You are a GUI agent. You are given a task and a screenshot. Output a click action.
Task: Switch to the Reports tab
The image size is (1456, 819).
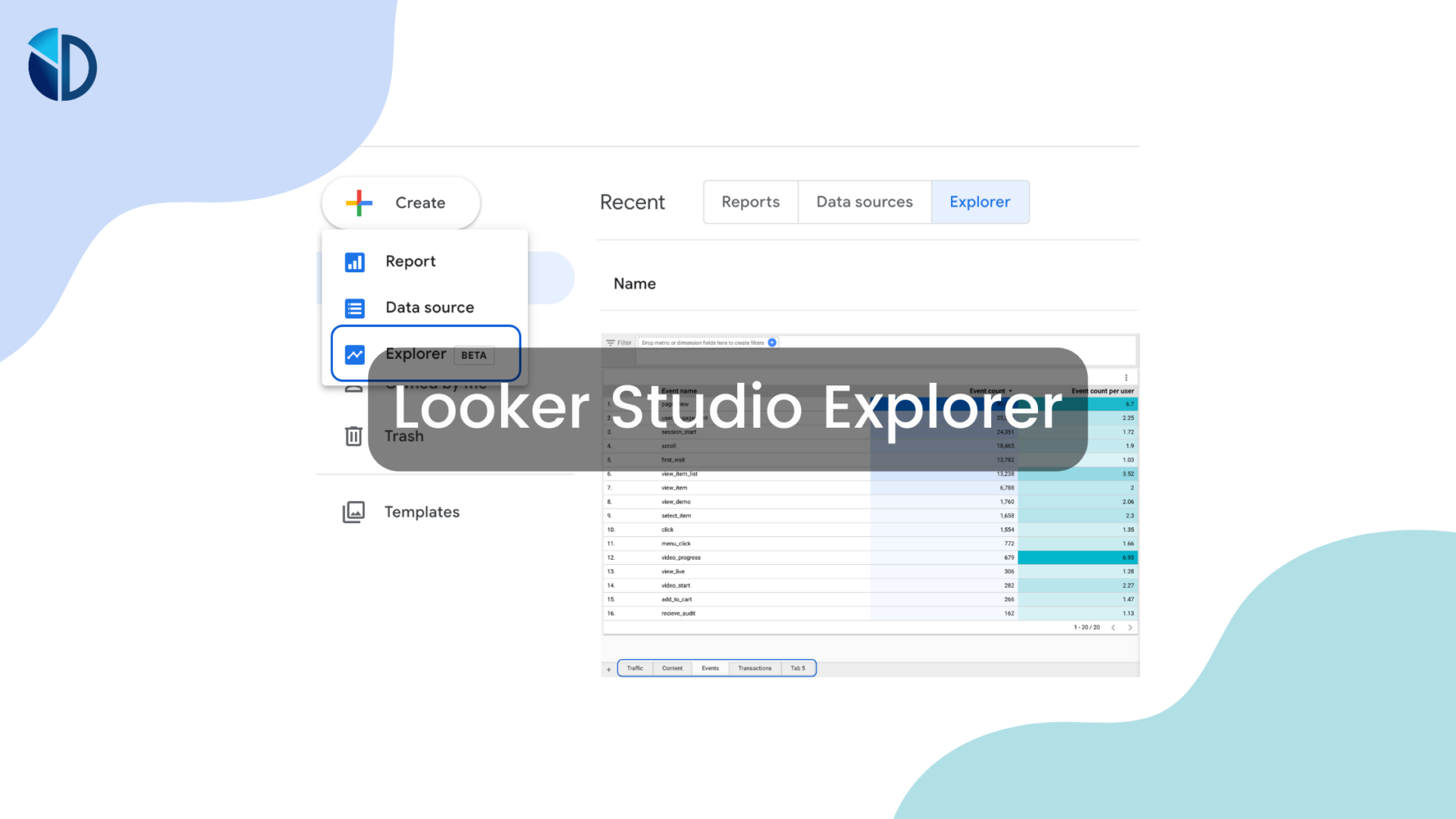[x=751, y=202]
